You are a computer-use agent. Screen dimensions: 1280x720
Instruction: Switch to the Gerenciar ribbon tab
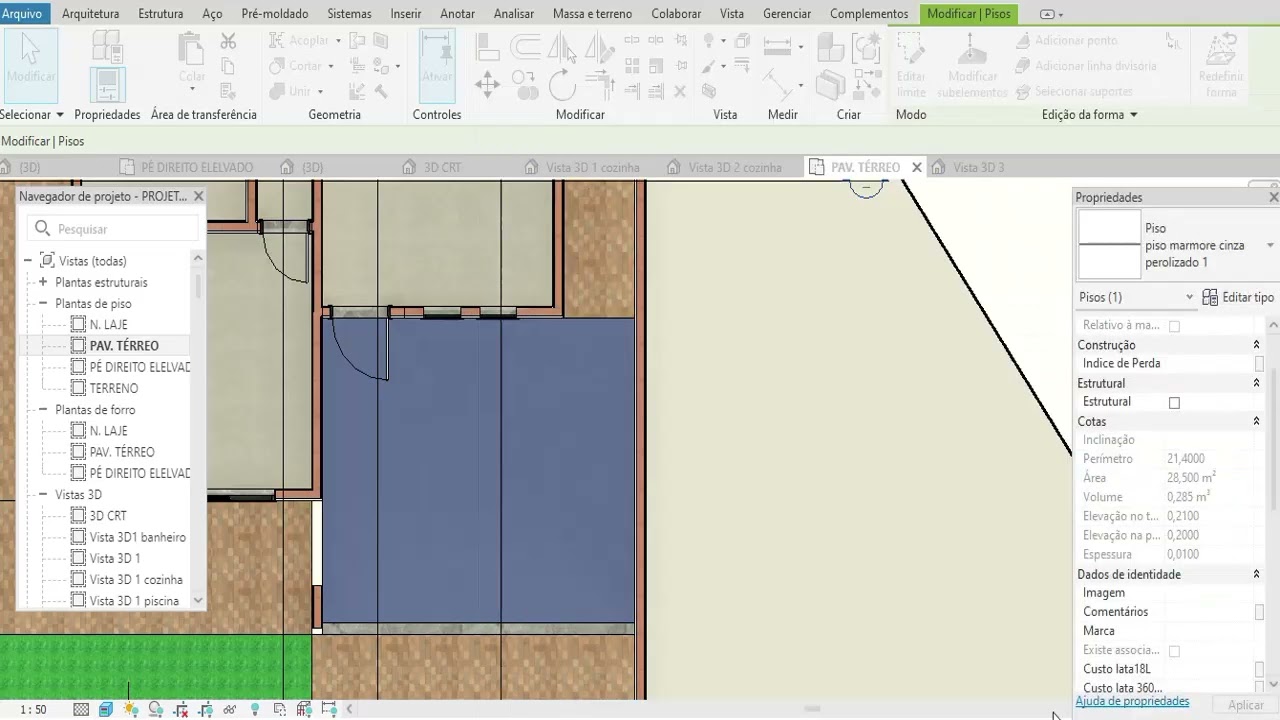[787, 14]
